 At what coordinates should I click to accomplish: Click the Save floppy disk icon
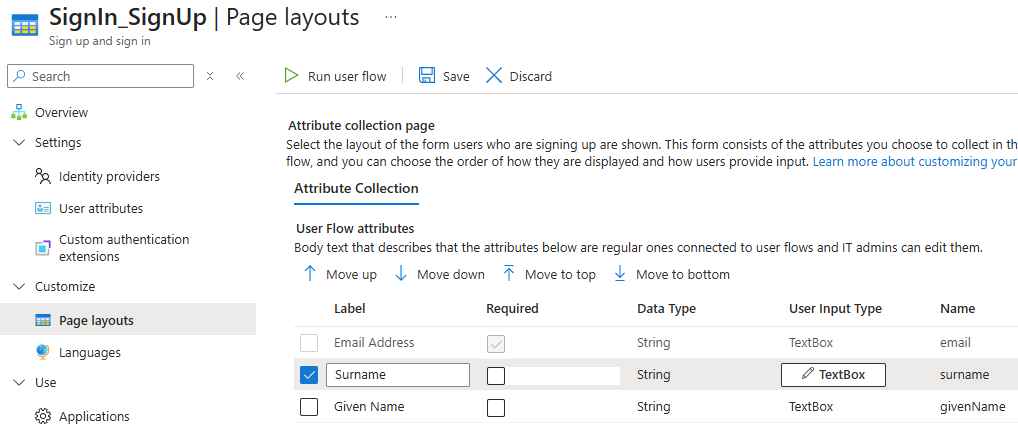coord(427,76)
